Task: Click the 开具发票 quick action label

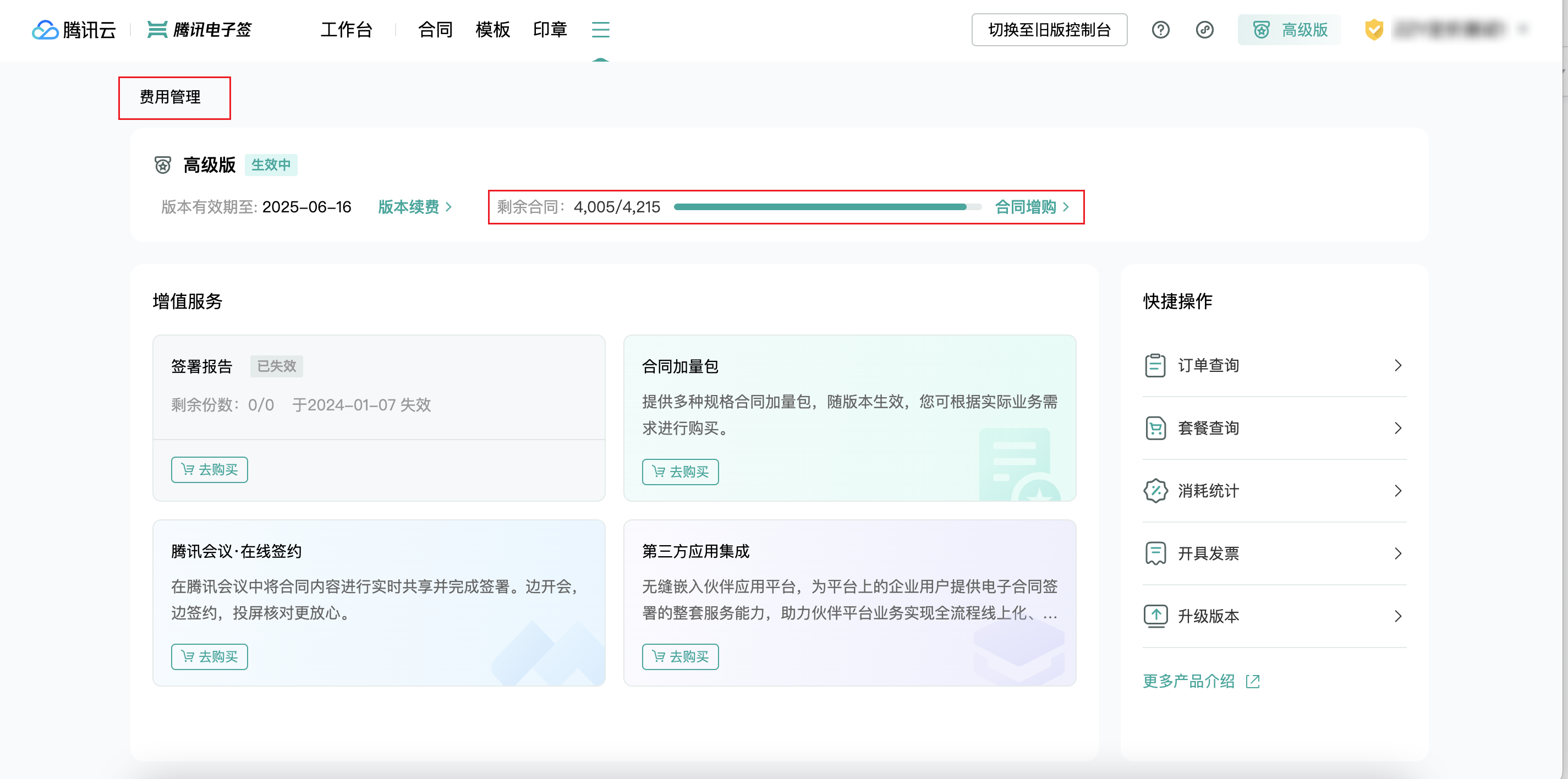Action: 1208,553
